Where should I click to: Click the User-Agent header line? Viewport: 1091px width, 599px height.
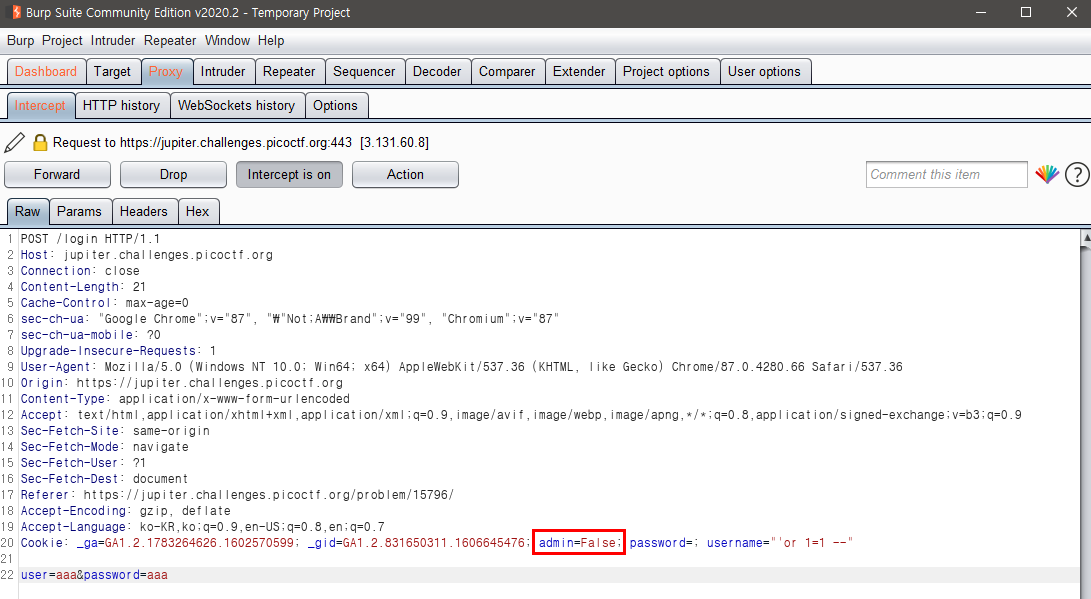click(461, 367)
